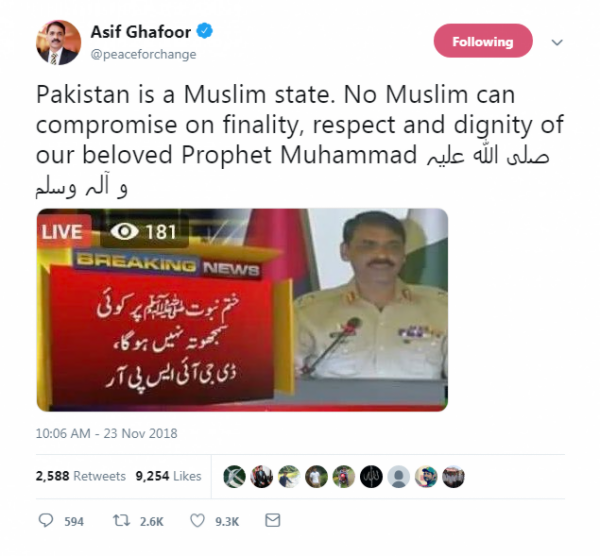Toggle the Following button

(483, 41)
